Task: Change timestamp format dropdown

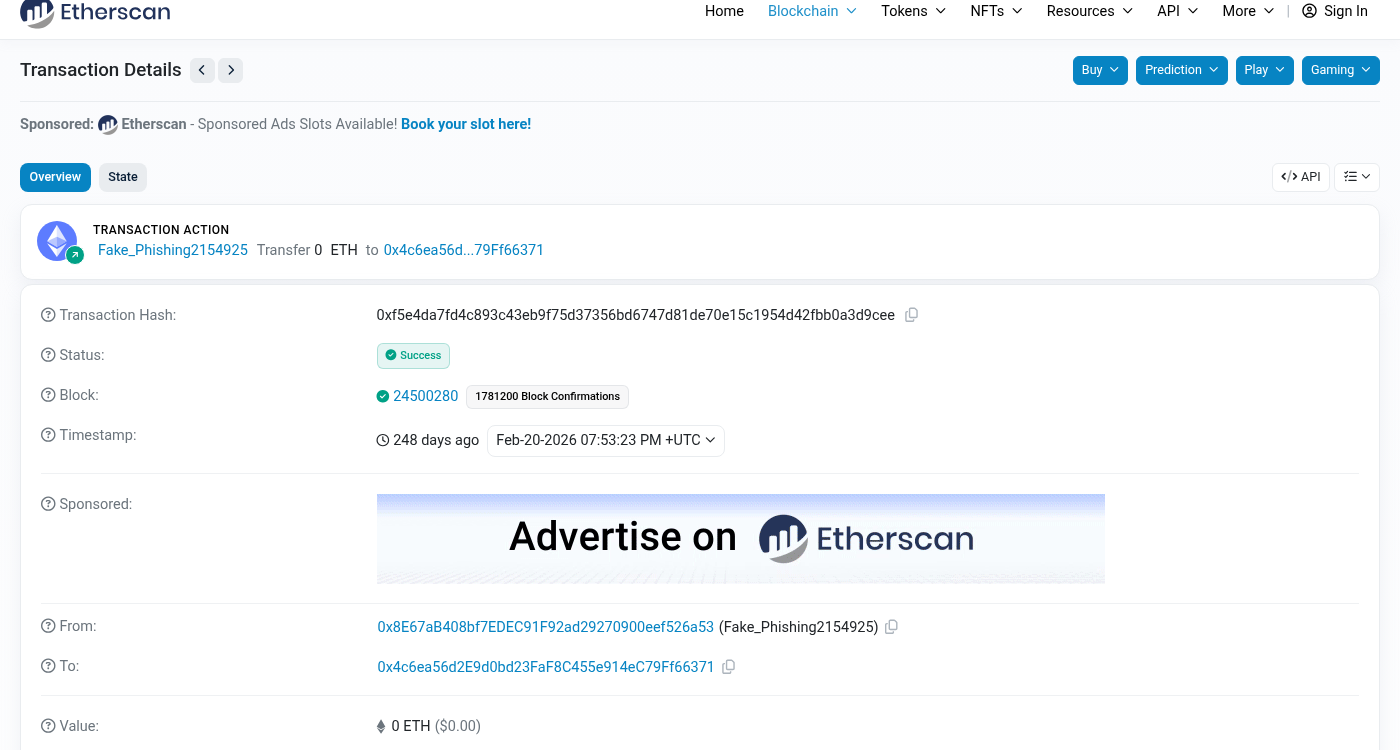Action: [606, 440]
